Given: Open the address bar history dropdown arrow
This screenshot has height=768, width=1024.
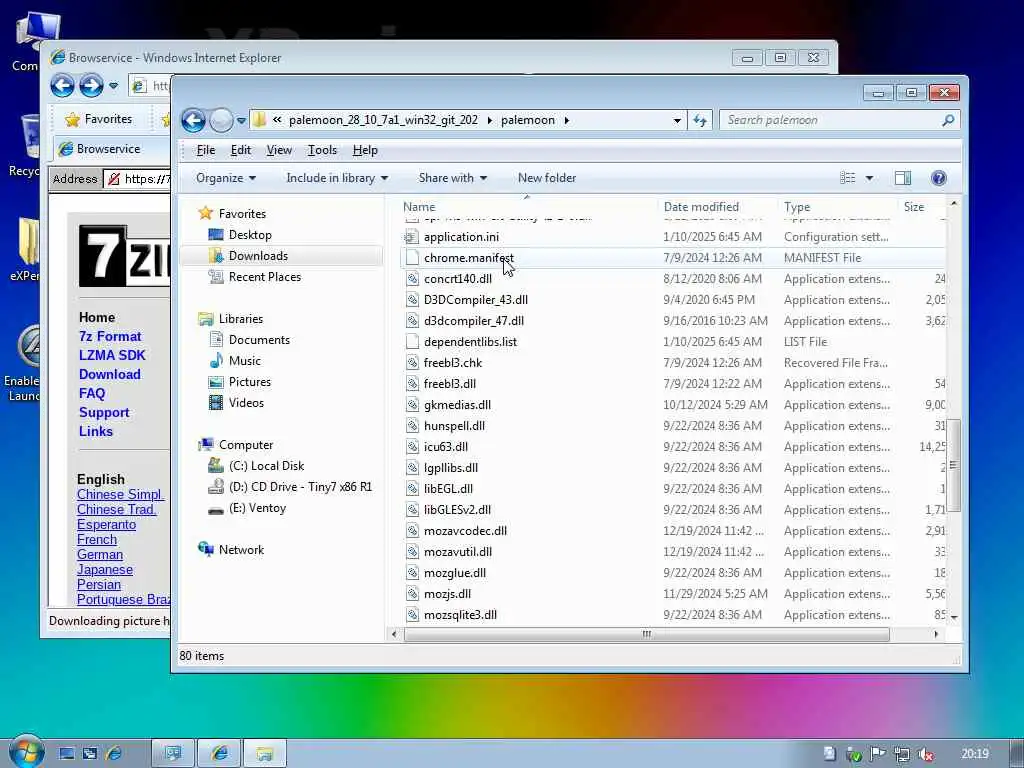Looking at the screenshot, I should (x=677, y=121).
